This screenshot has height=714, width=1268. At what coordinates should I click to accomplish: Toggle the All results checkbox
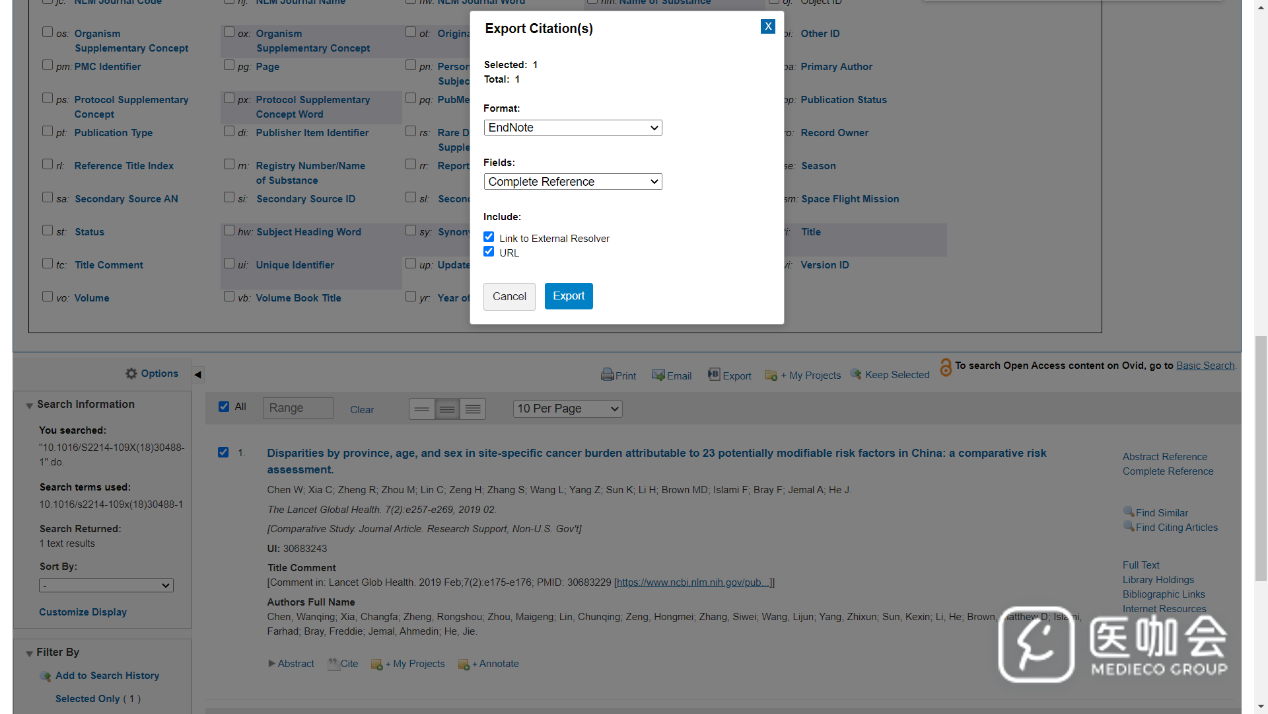click(224, 407)
